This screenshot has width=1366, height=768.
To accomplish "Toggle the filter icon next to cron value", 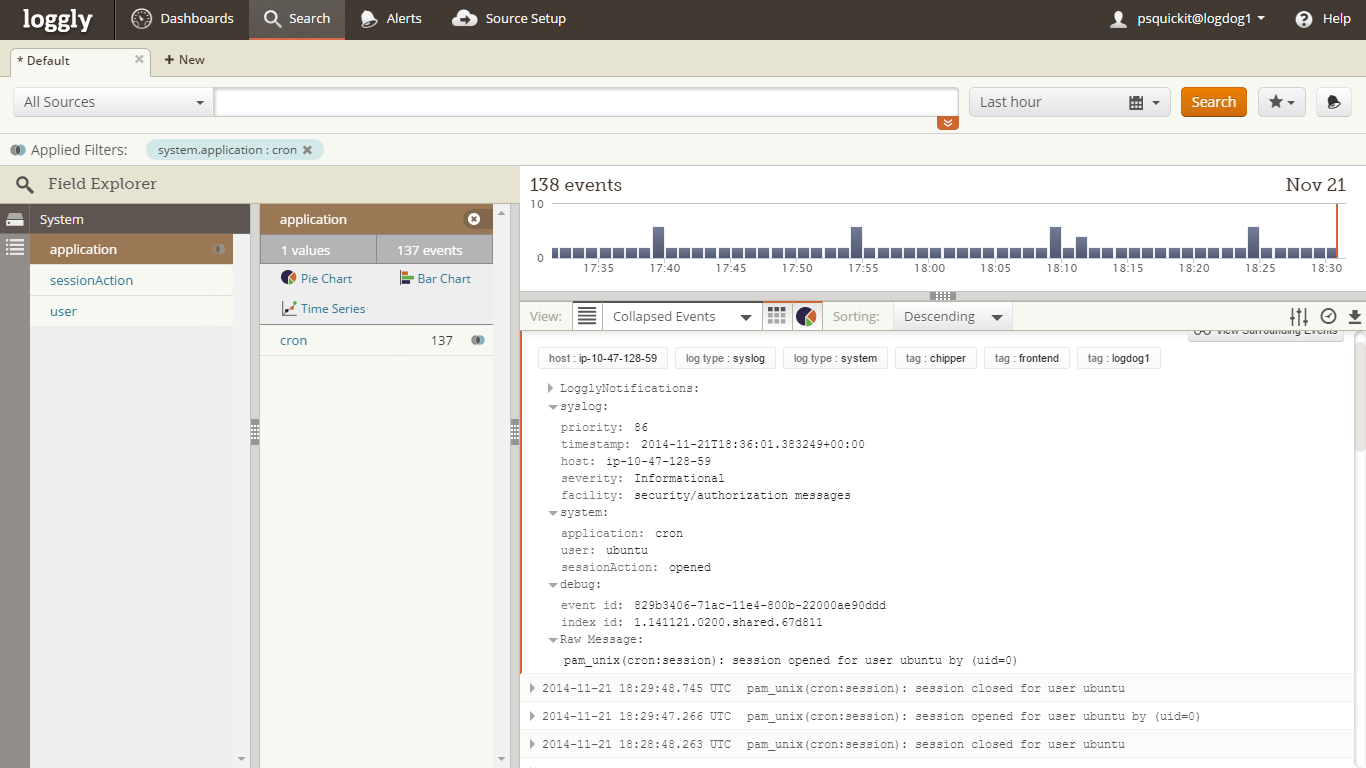I will pos(478,340).
